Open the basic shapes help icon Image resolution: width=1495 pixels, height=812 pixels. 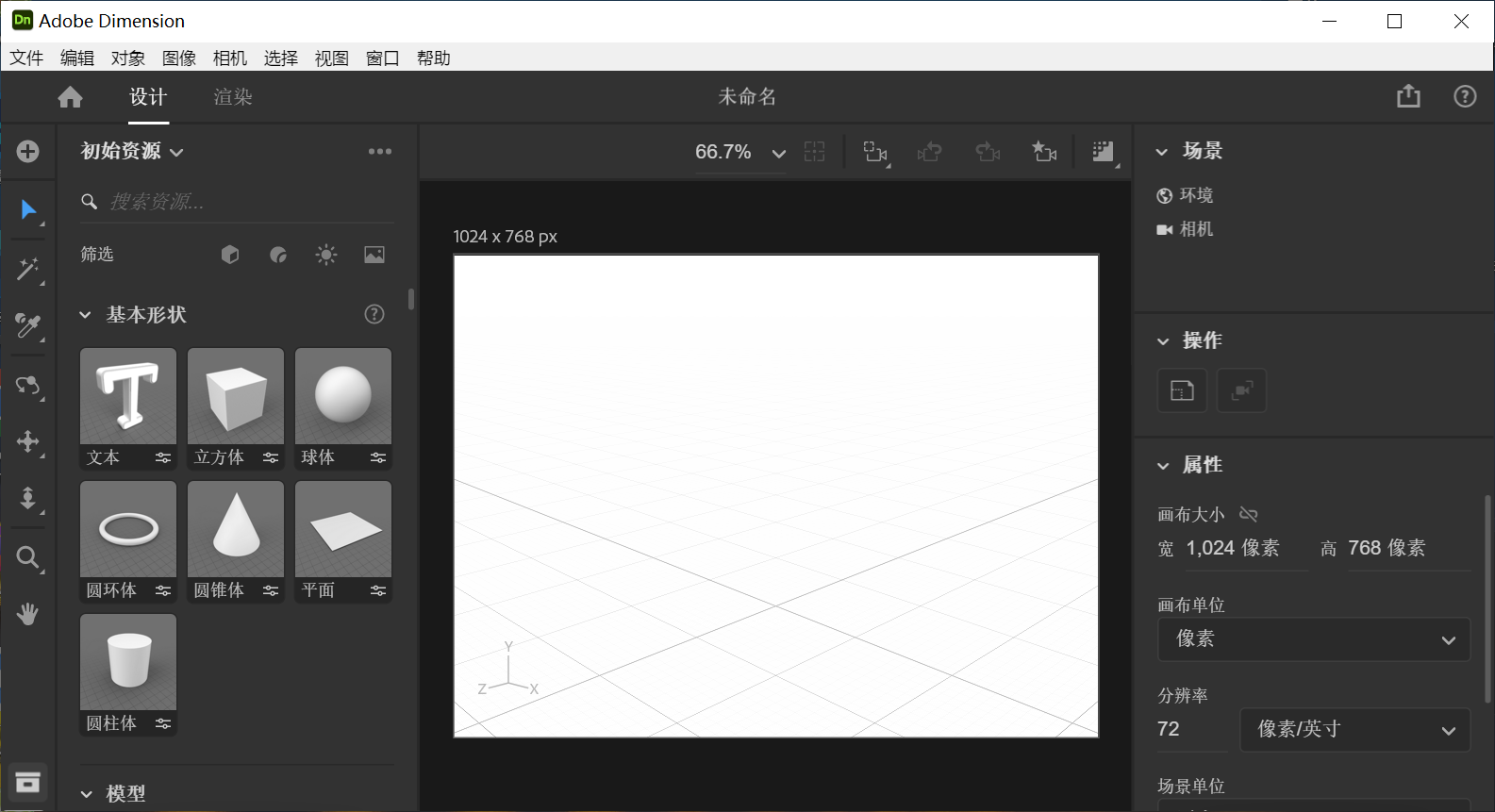374,314
